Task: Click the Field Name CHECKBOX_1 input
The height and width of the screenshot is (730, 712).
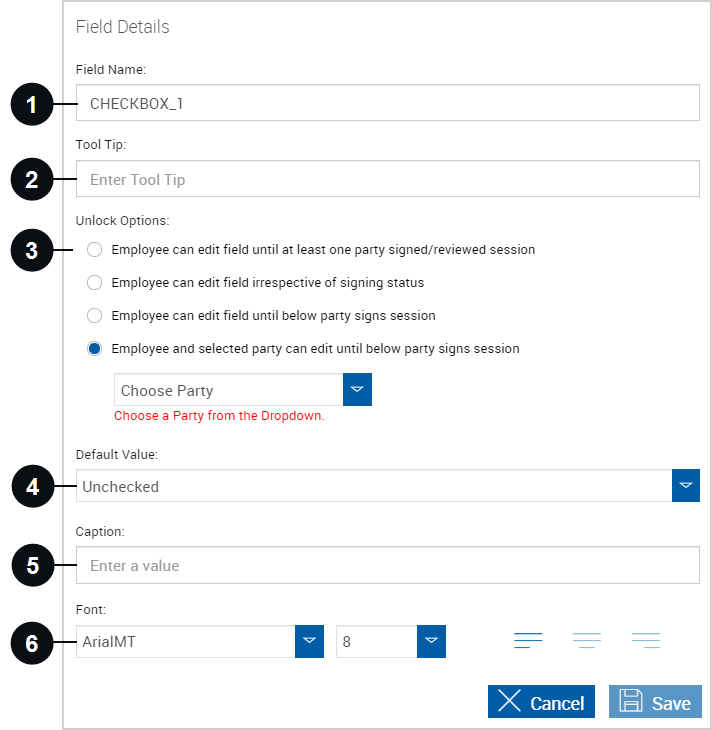Action: point(387,102)
